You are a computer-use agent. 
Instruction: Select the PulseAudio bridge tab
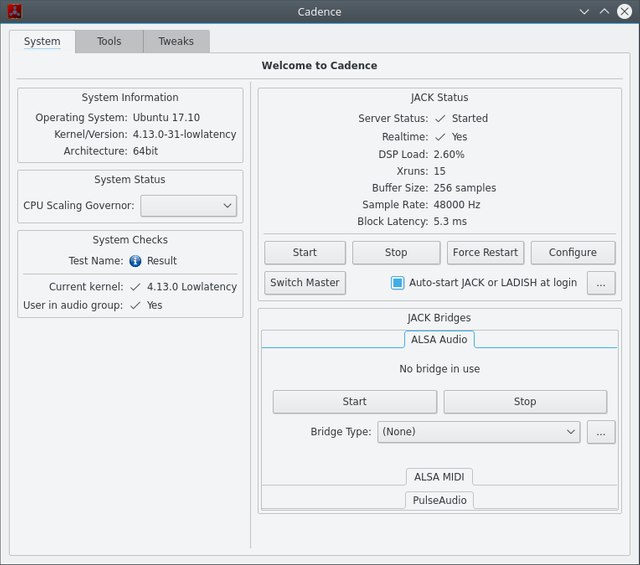439,500
